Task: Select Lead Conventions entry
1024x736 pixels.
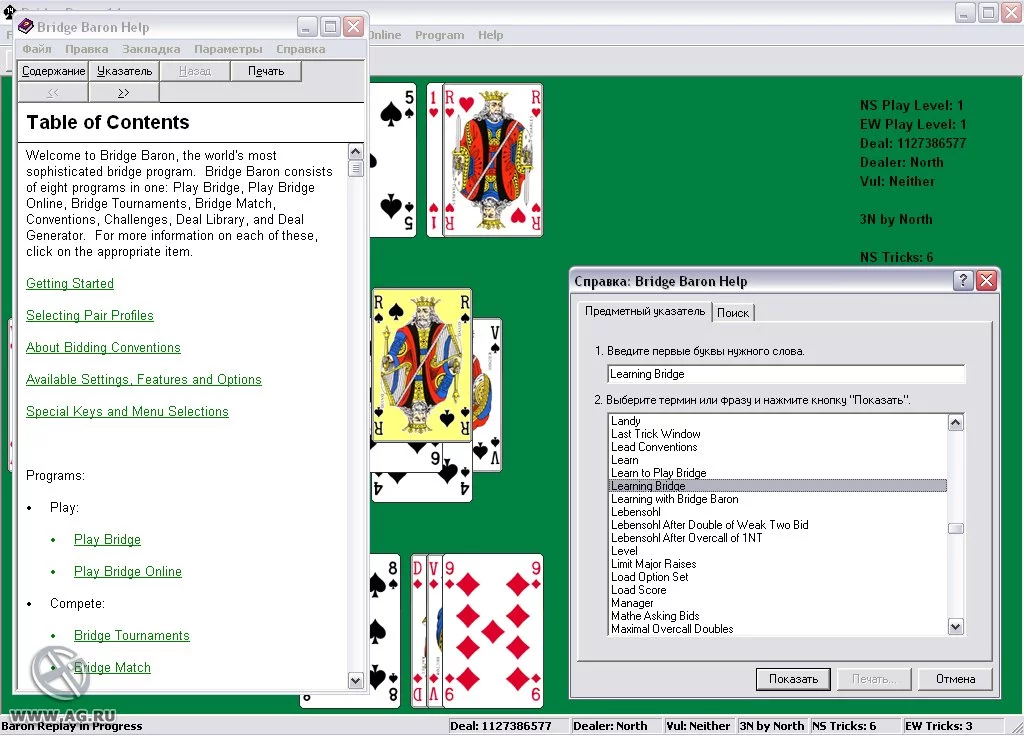Action: pyautogui.click(x=654, y=447)
